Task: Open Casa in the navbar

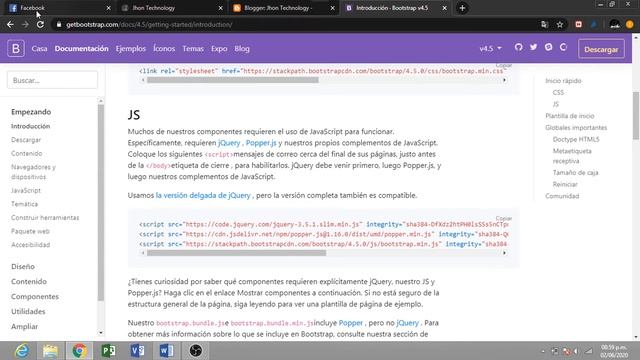Action: click(39, 49)
